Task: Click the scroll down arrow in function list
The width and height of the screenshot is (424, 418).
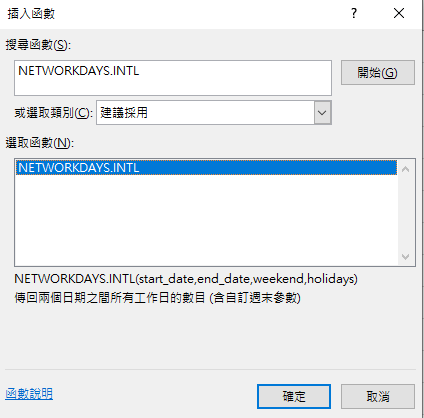Action: (405, 257)
